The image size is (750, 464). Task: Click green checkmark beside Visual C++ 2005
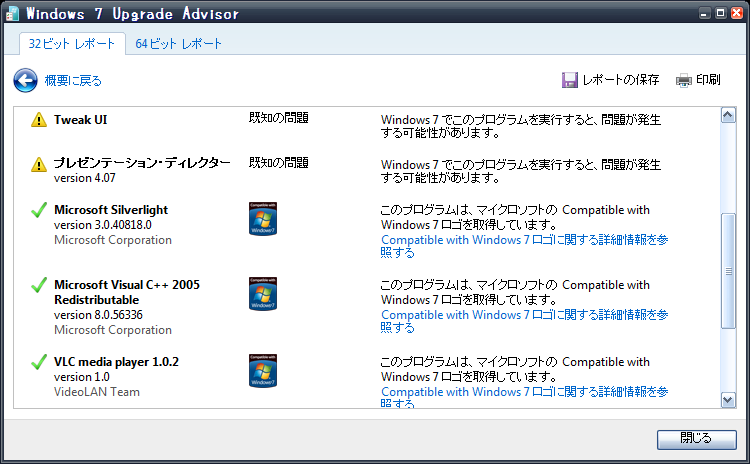tap(39, 285)
